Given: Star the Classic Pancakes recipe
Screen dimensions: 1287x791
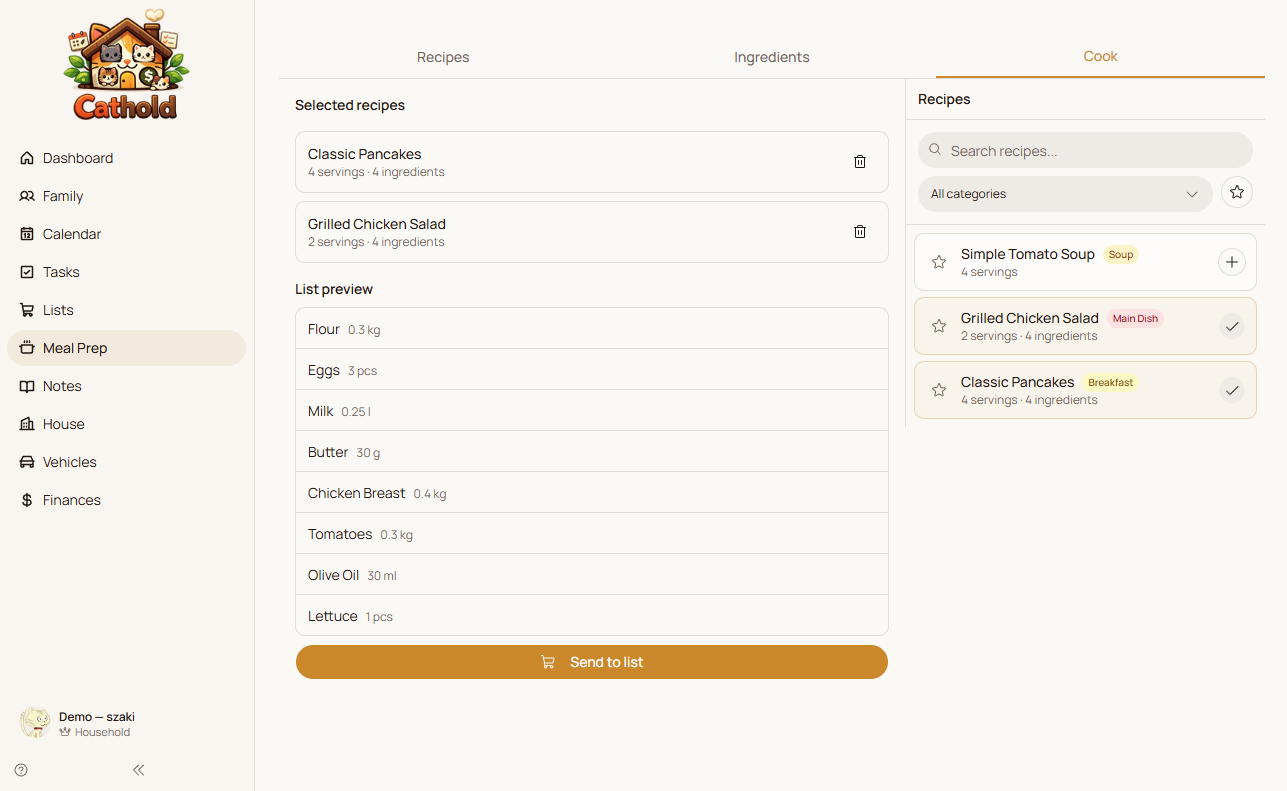Looking at the screenshot, I should (x=938, y=390).
